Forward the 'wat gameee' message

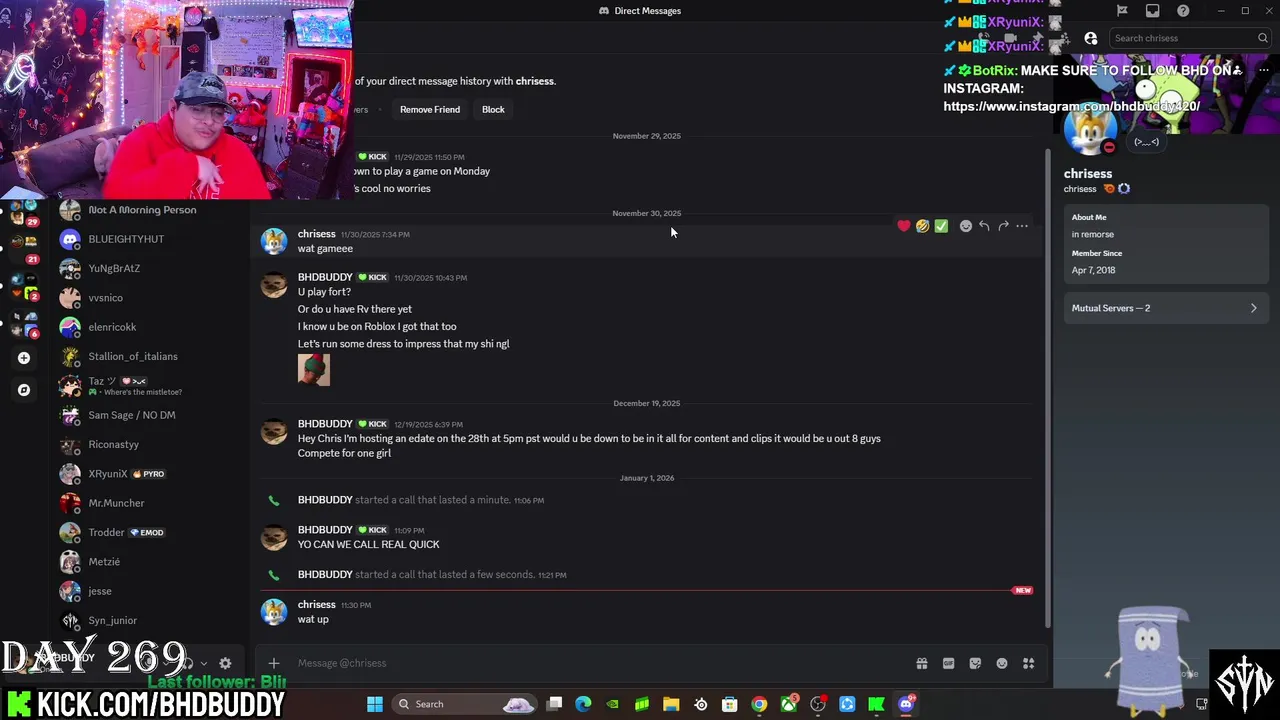coord(1003,226)
